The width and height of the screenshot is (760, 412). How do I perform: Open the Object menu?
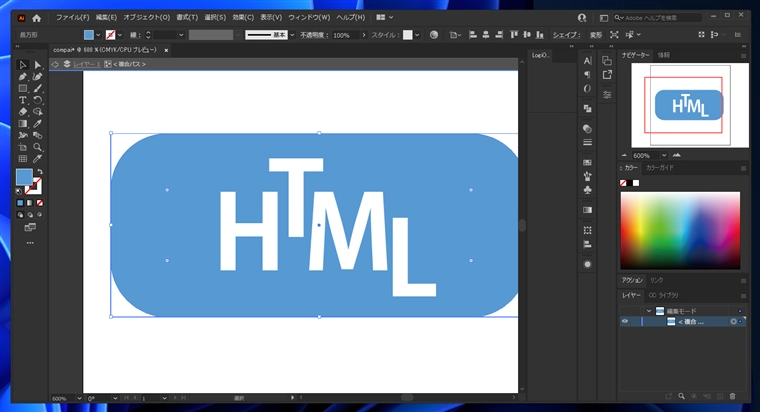[146, 17]
